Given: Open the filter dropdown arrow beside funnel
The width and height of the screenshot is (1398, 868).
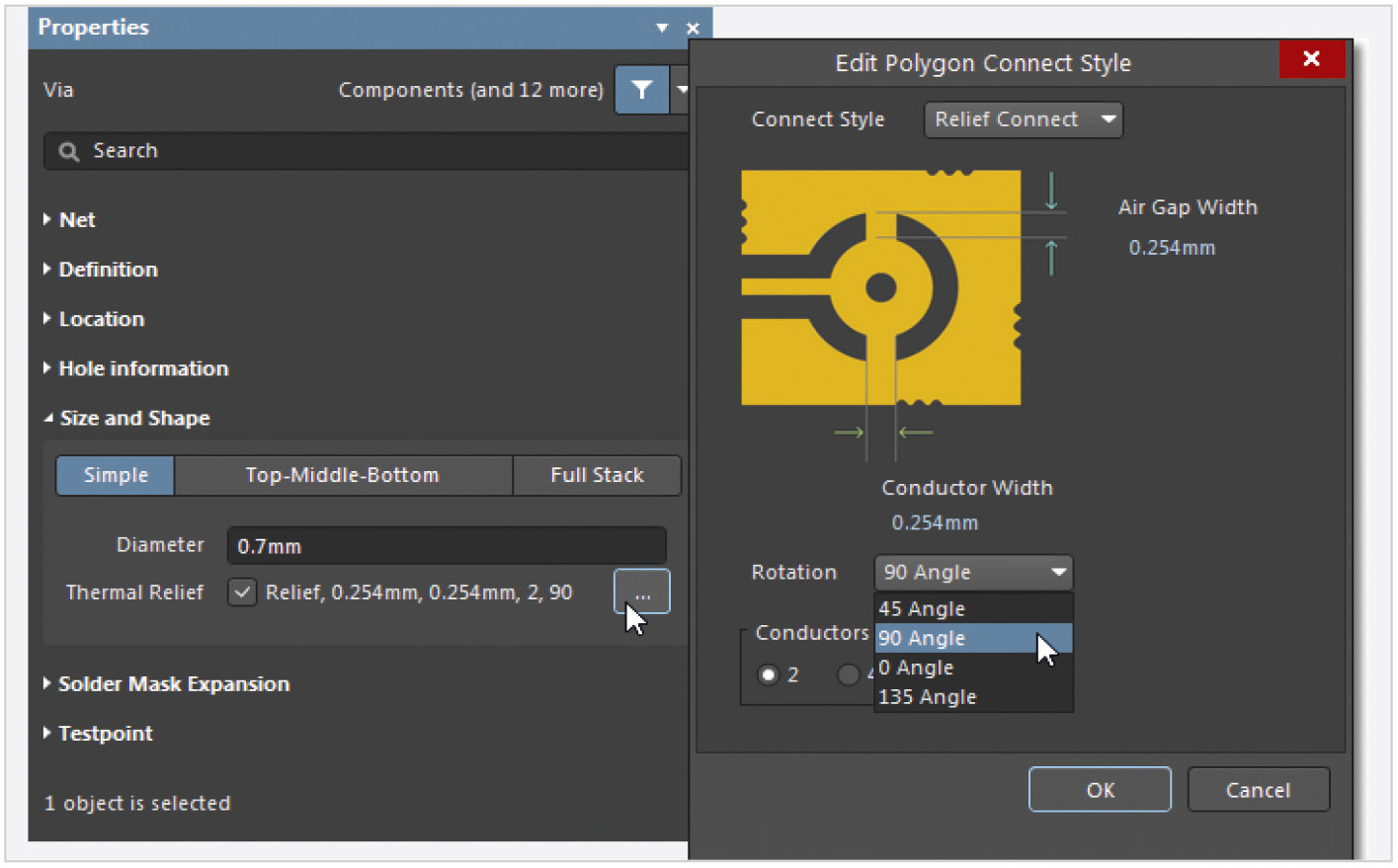Looking at the screenshot, I should (680, 90).
